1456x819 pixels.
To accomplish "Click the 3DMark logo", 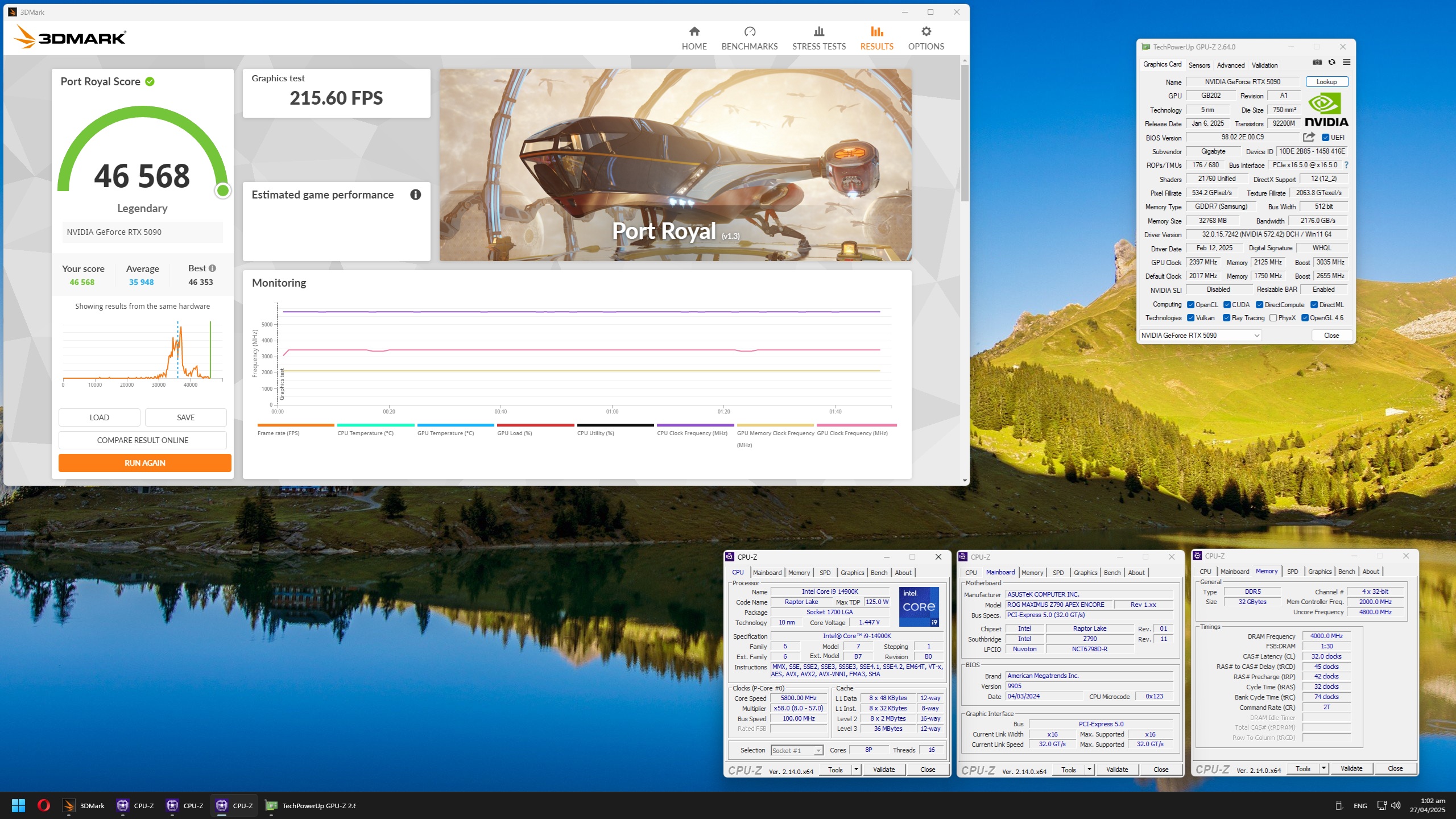I will tap(69, 37).
